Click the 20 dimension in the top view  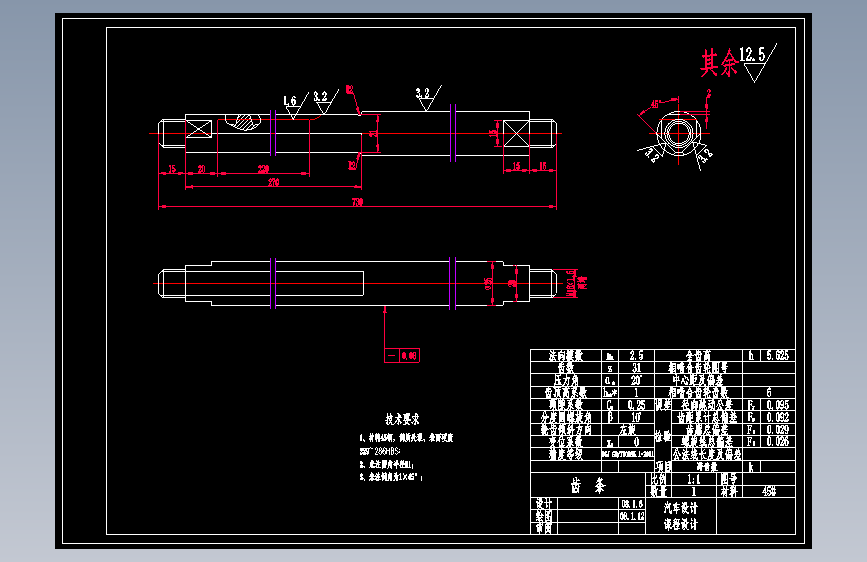pos(201,169)
